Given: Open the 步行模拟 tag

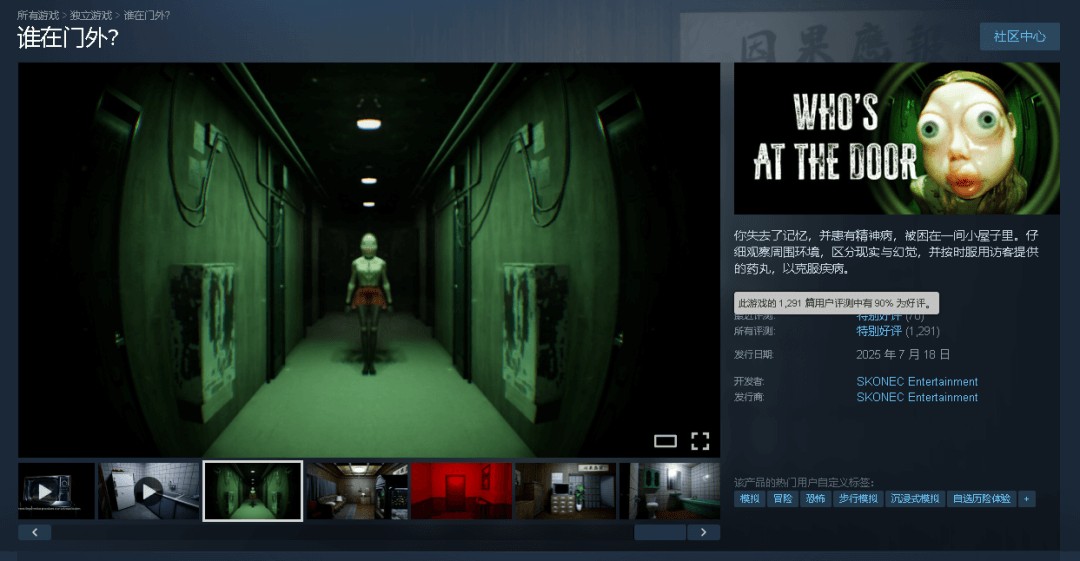Looking at the screenshot, I should pos(858,498).
